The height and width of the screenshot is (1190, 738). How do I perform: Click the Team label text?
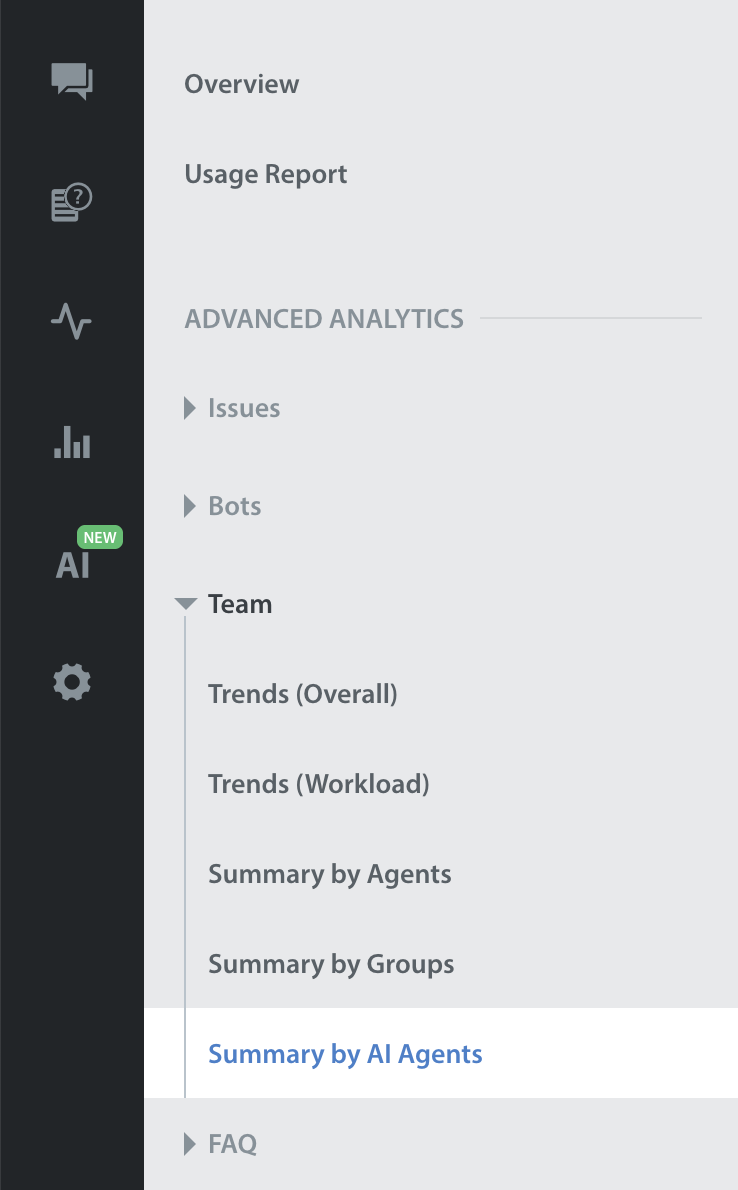[x=240, y=604]
